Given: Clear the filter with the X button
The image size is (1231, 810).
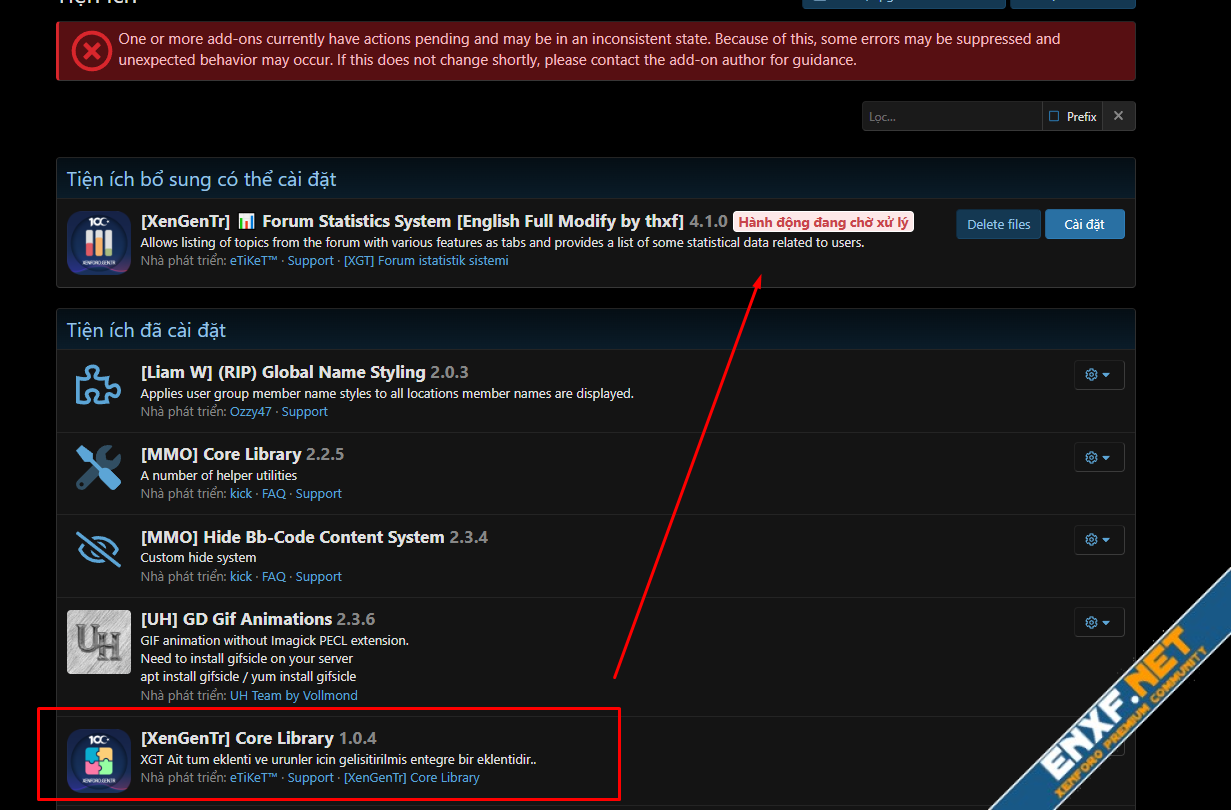Looking at the screenshot, I should point(1118,116).
